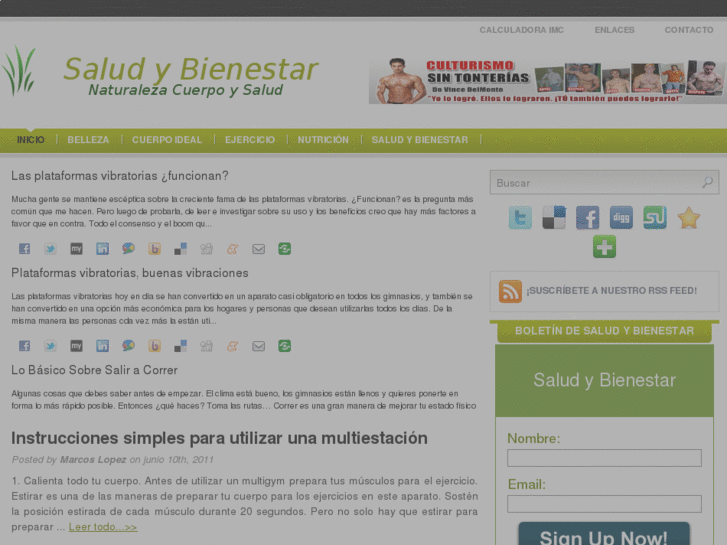Image resolution: width=727 pixels, height=545 pixels.
Task: Open the INICIO menu item
Action: pyautogui.click(x=31, y=140)
